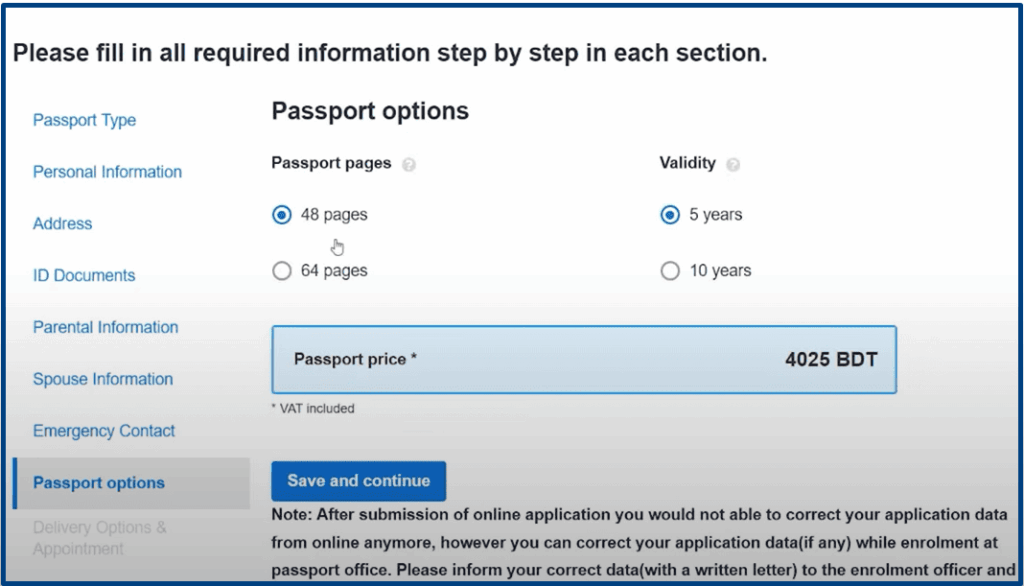Click the 48 pages label text
Screen dimensions: 1024x586
point(334,215)
